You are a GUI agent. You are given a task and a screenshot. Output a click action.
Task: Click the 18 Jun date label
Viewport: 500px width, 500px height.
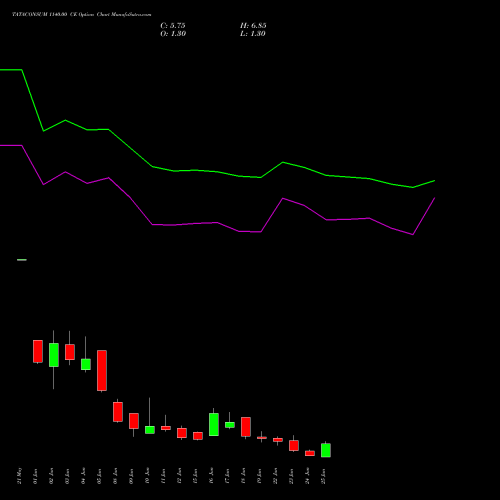click(x=243, y=476)
